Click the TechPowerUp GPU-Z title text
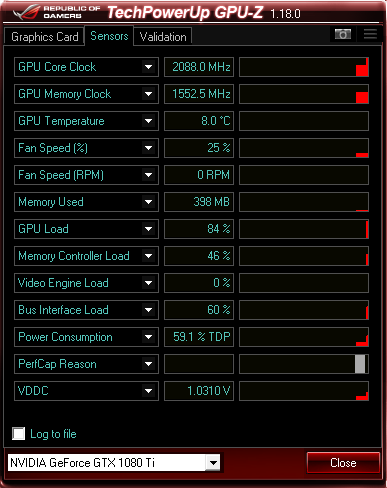Screen dimensions: 387x488 pos(185,13)
